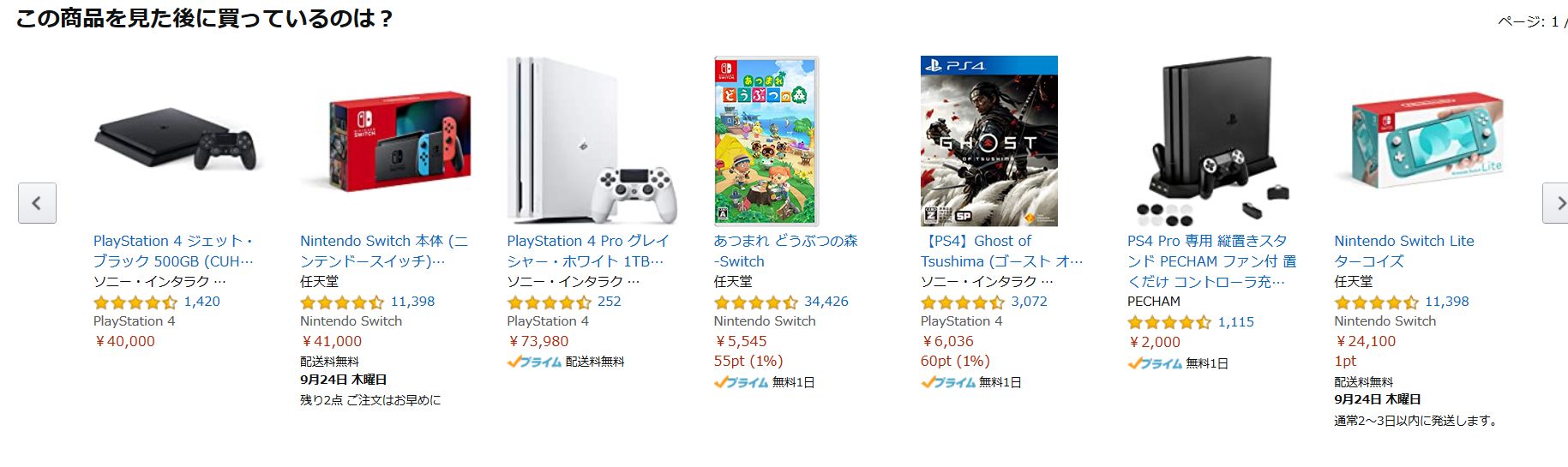Click the previous carousel arrow button
This screenshot has height=467, width=1568.
click(x=37, y=203)
